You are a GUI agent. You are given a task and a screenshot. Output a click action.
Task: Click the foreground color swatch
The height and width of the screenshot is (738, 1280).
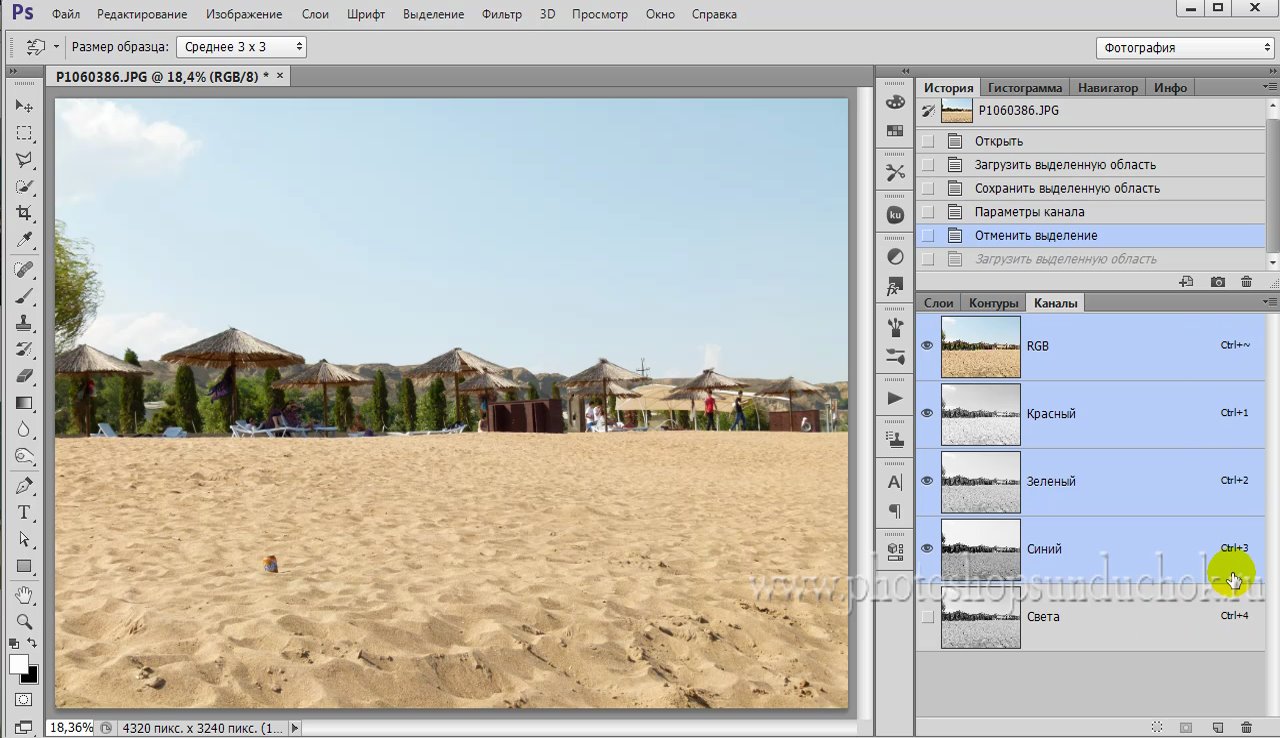point(18,665)
